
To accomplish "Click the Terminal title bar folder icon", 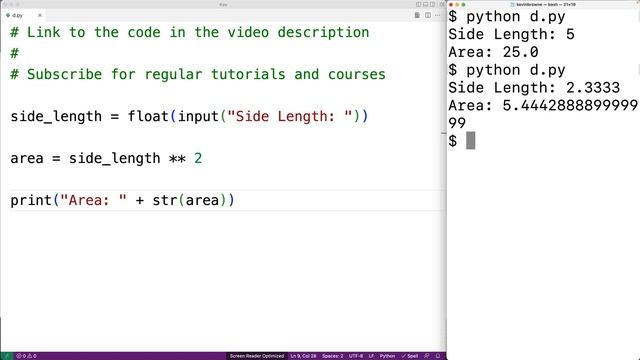I will pos(513,4).
